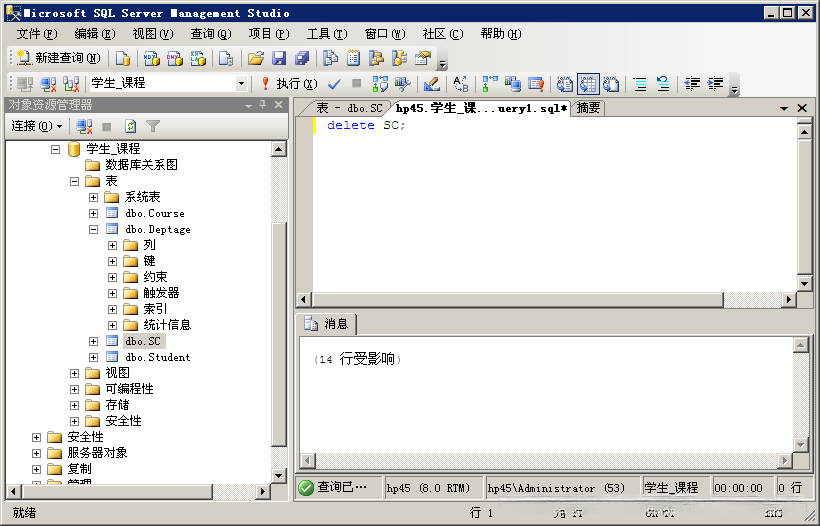Open the Properties Window icon
The width and height of the screenshot is (820, 526).
(423, 58)
